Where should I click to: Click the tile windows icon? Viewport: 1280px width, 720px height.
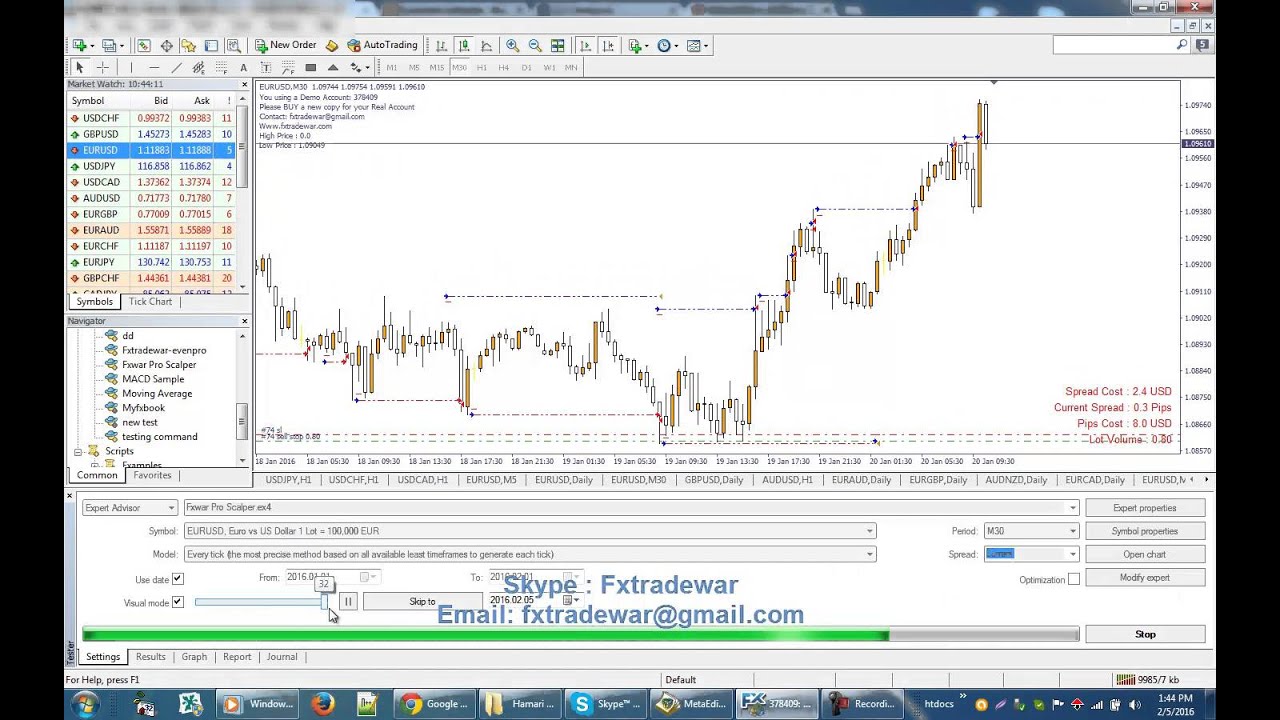pos(557,45)
